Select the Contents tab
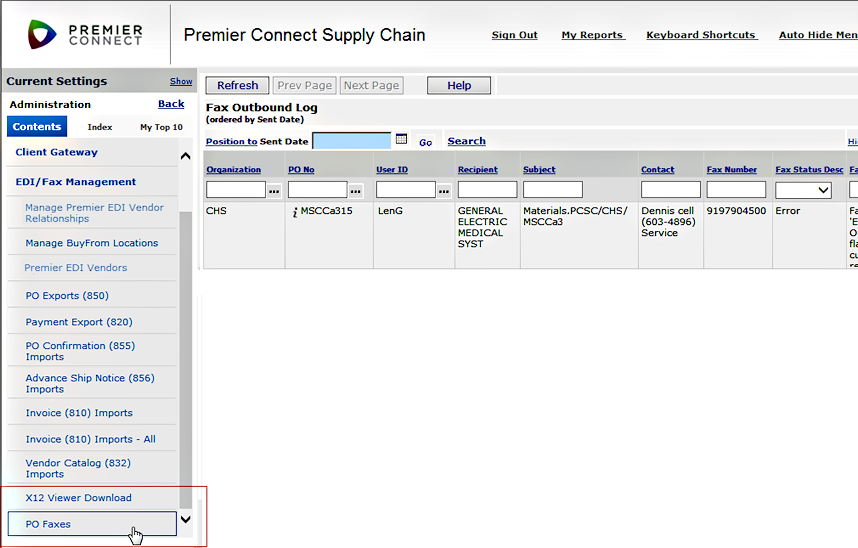 pyautogui.click(x=37, y=127)
